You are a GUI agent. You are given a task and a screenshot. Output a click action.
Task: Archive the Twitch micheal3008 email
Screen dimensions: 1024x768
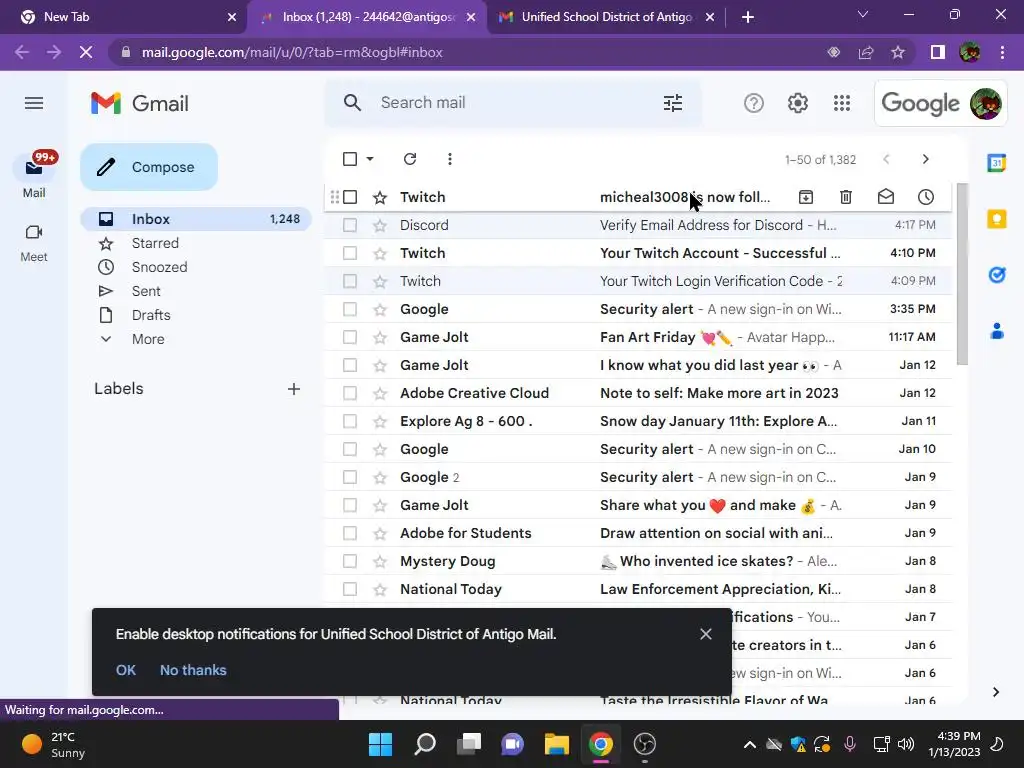coord(805,197)
